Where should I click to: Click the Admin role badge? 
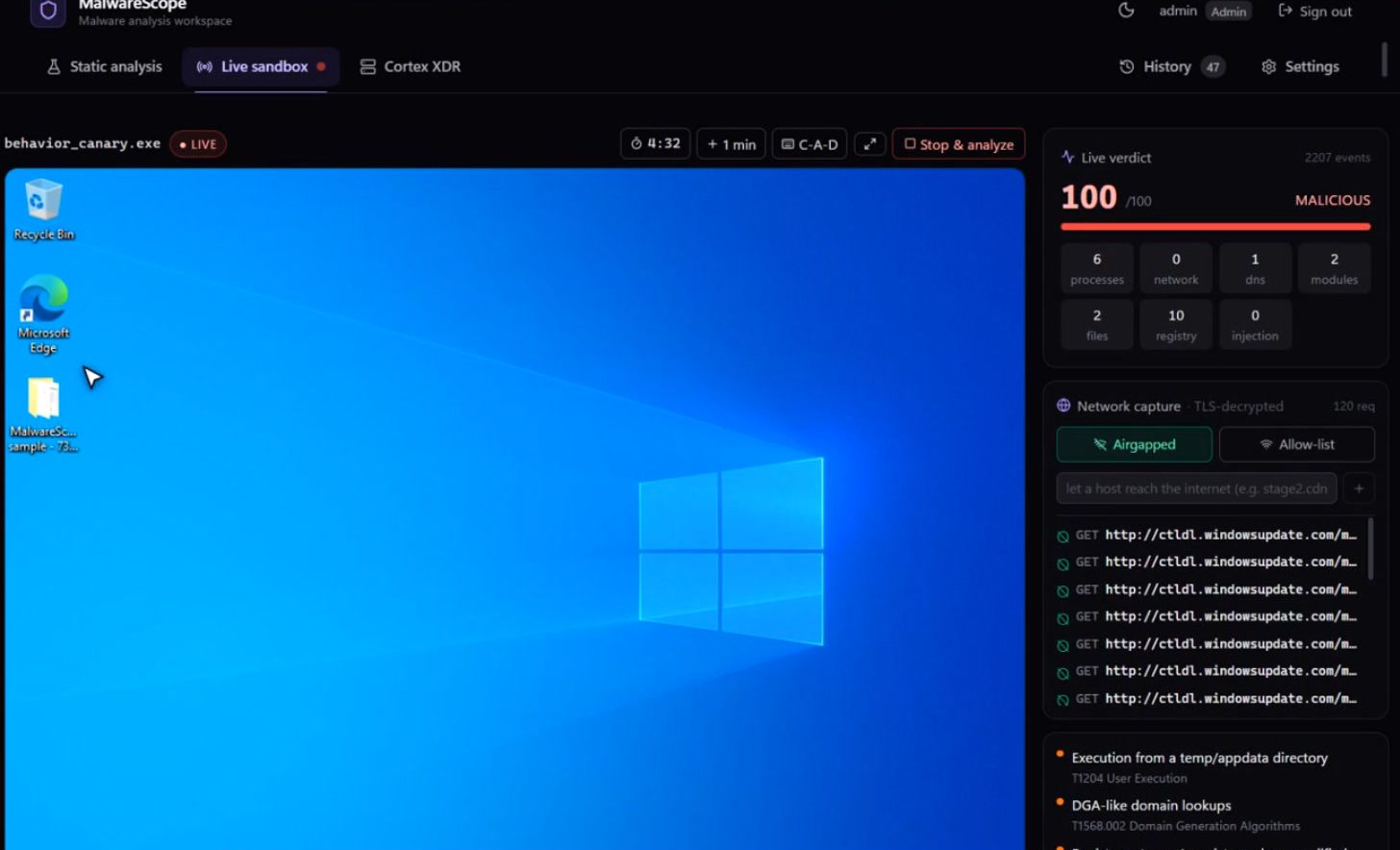coord(1228,12)
